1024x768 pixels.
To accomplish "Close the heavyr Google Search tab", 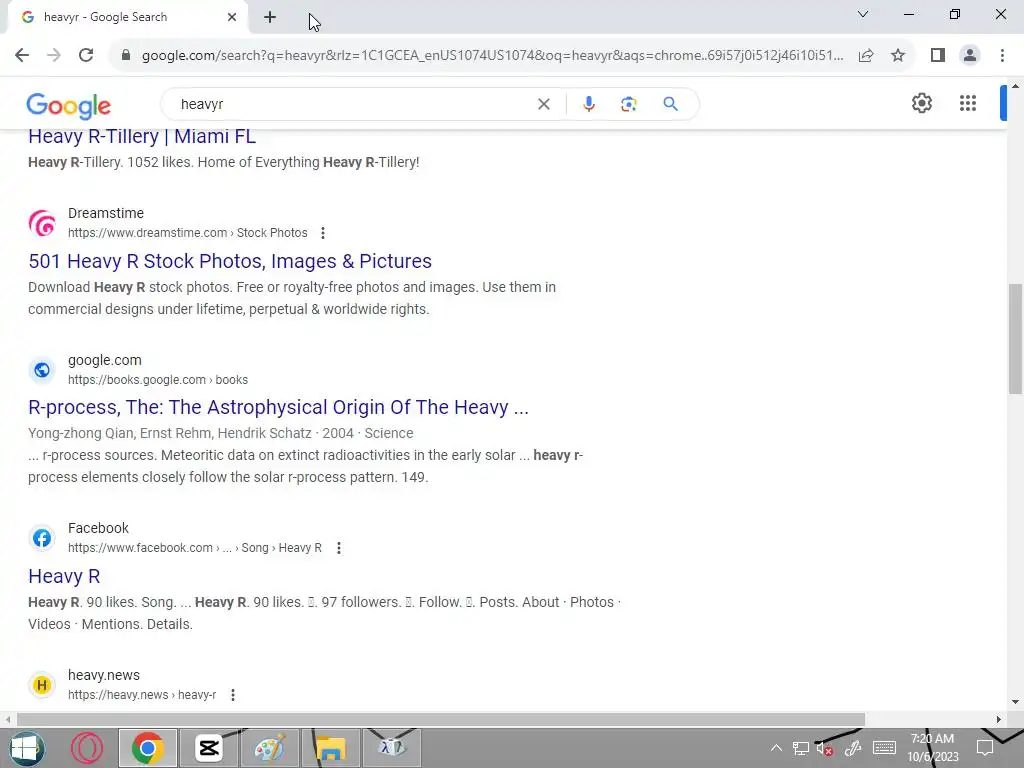I will (x=232, y=18).
